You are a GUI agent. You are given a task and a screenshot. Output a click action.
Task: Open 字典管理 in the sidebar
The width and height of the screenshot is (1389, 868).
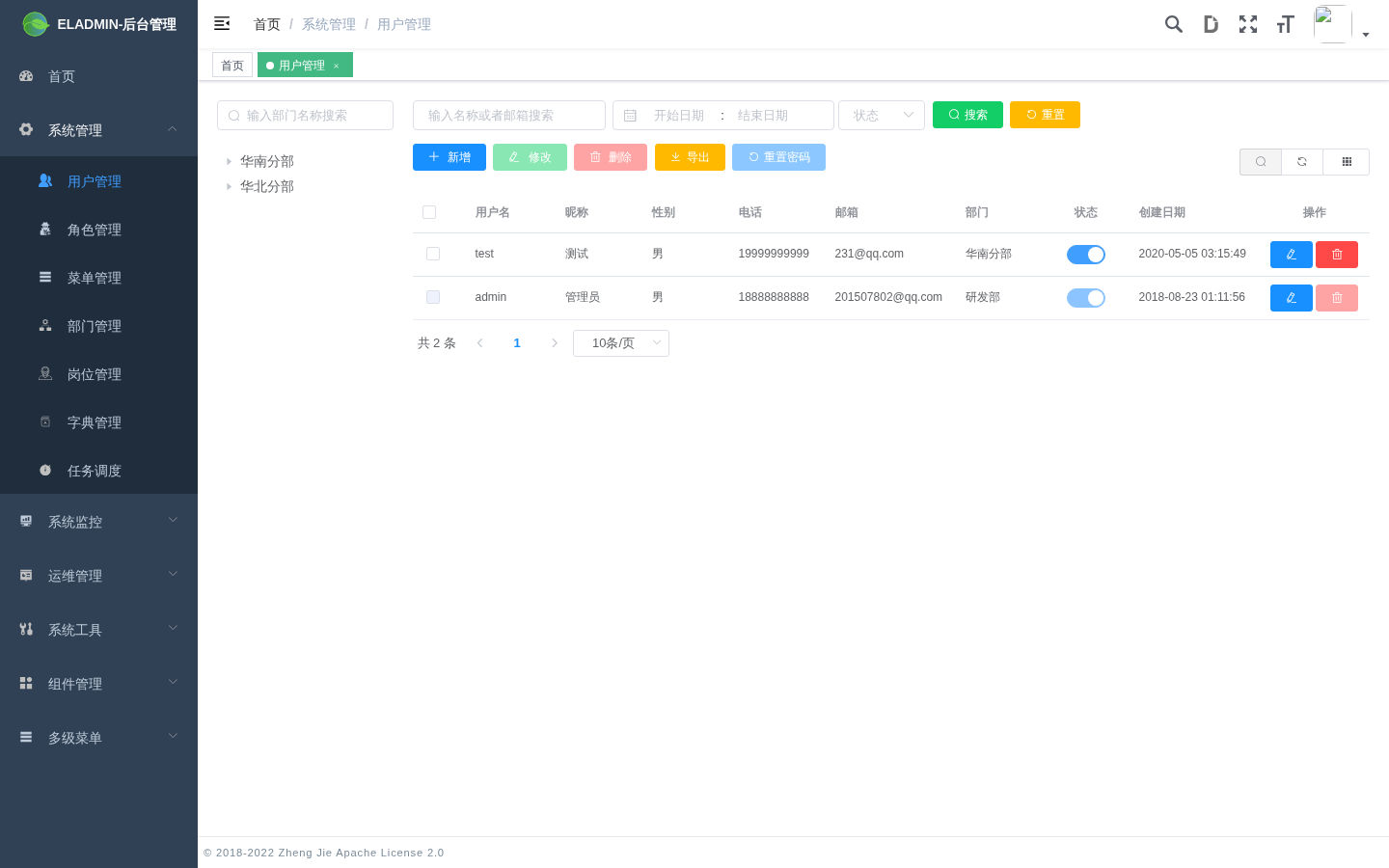(x=98, y=422)
